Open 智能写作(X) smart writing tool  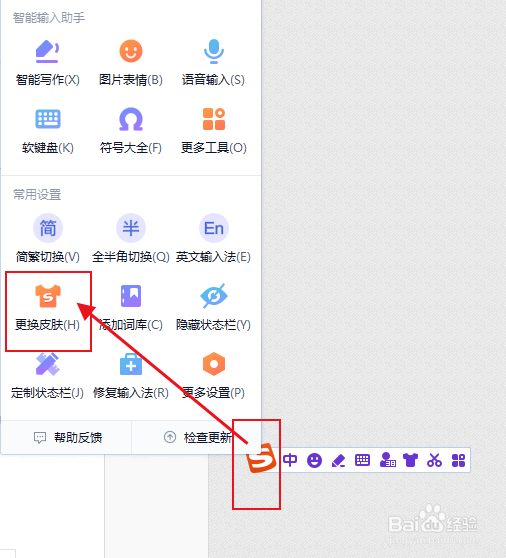[x=47, y=63]
